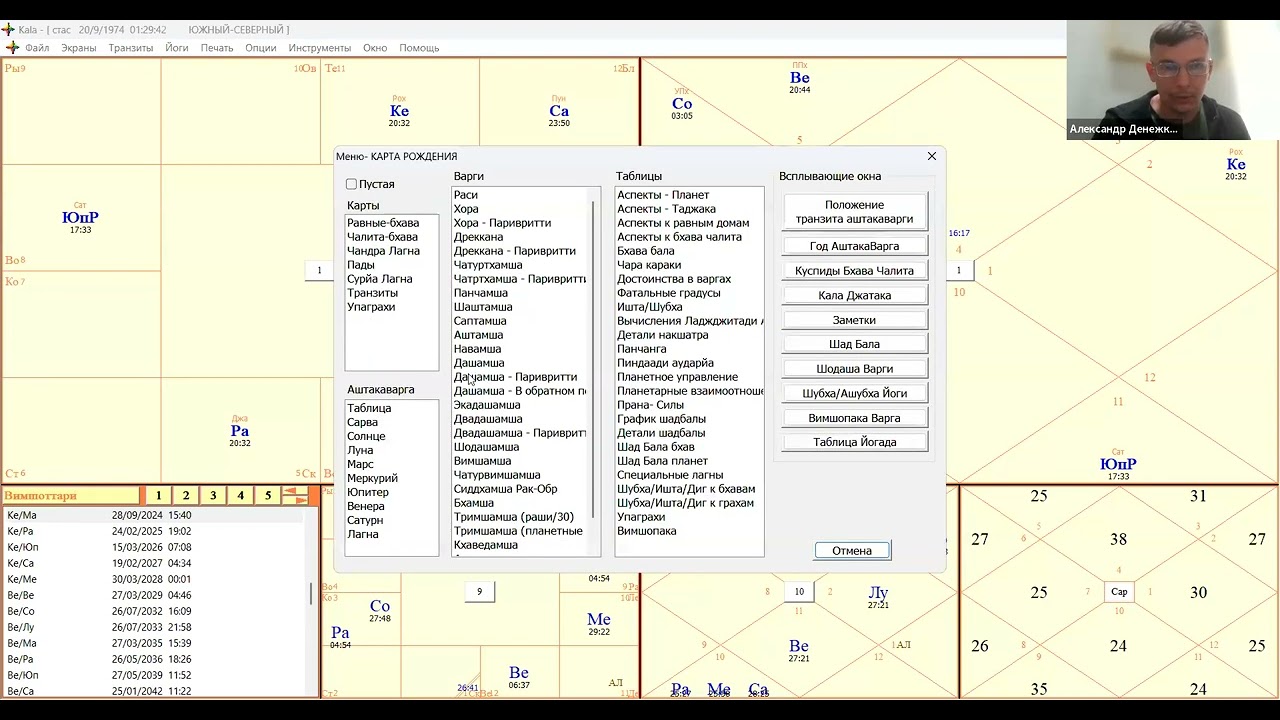Close the Карта рождения menu dialog
This screenshot has width=1280, height=720.
pyautogui.click(x=932, y=156)
